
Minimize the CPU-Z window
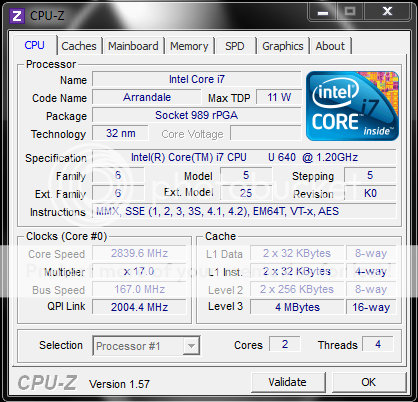pos(323,12)
